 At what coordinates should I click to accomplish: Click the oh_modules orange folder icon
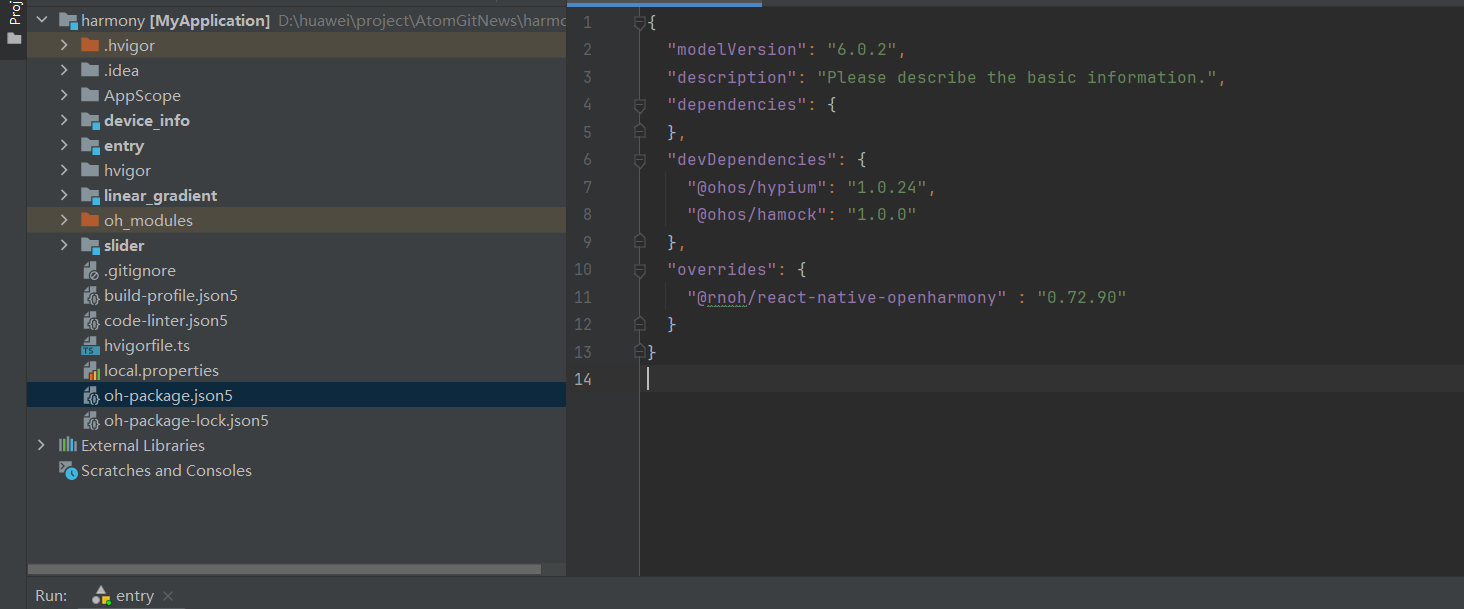tap(90, 220)
